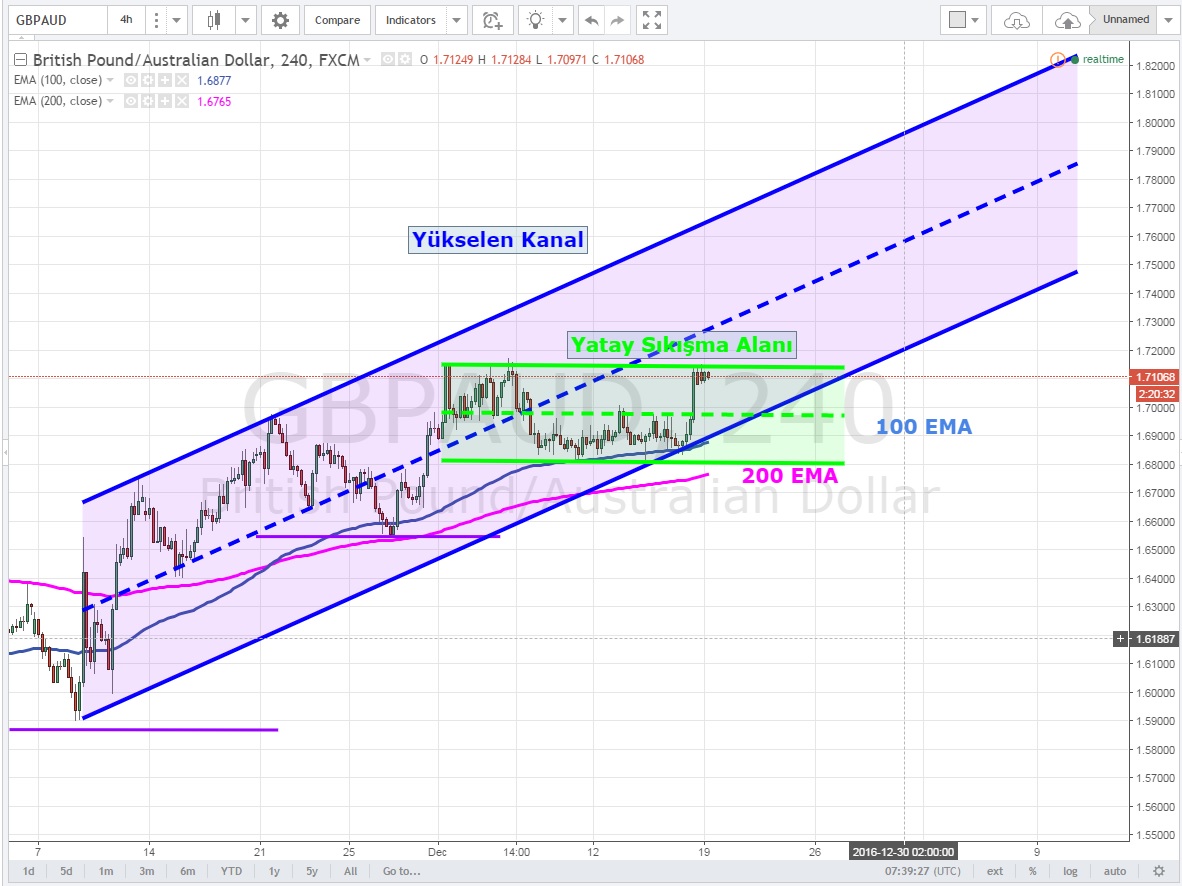
Task: Click the Unnamed layout name
Action: pyautogui.click(x=1126, y=20)
